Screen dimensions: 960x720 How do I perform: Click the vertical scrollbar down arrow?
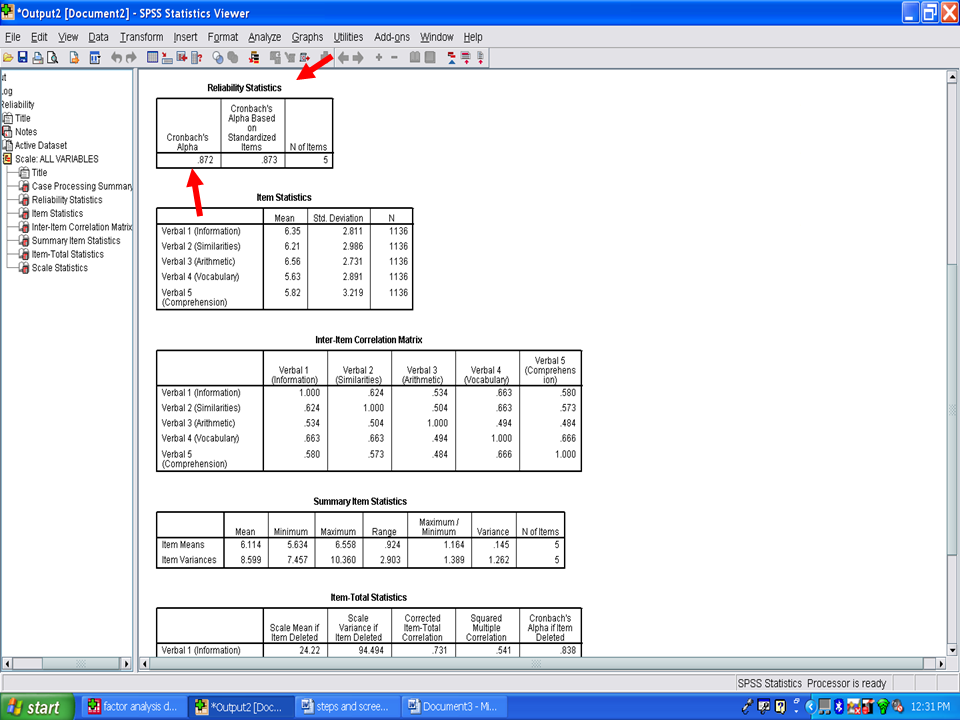(x=951, y=648)
